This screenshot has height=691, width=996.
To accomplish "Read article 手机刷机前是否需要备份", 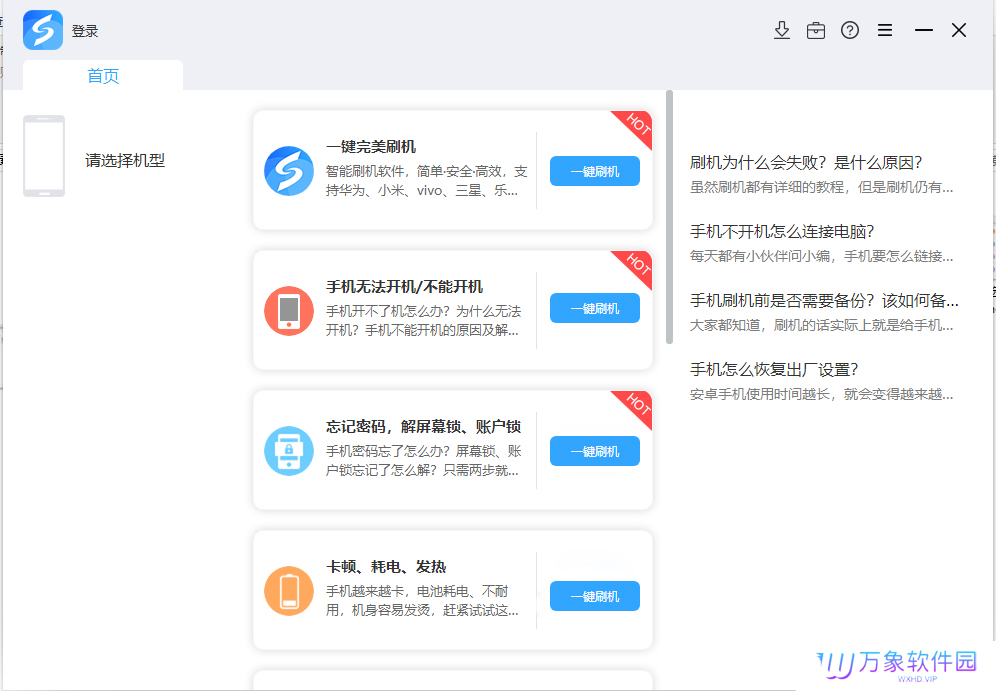I will 824,300.
